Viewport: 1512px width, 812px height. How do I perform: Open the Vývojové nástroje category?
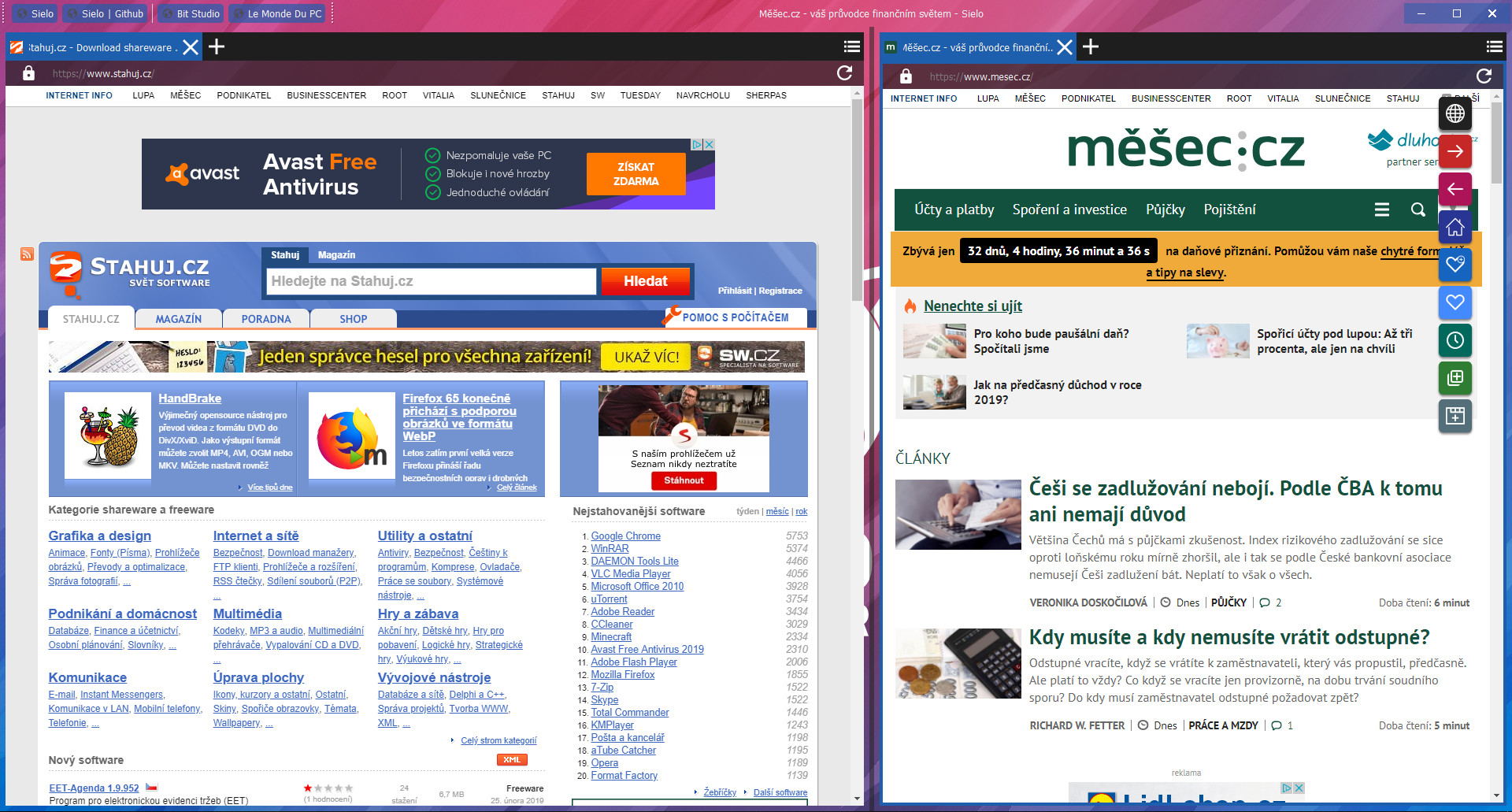click(434, 677)
